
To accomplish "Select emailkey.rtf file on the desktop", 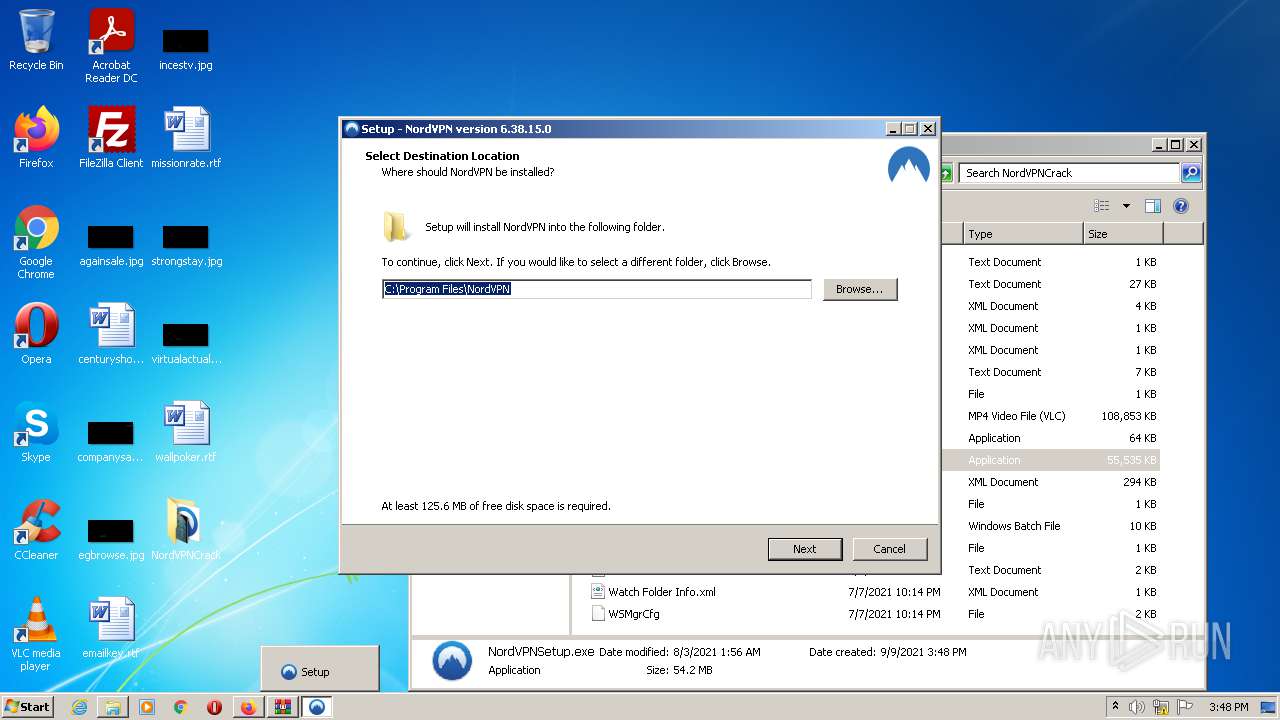I will pos(111,628).
